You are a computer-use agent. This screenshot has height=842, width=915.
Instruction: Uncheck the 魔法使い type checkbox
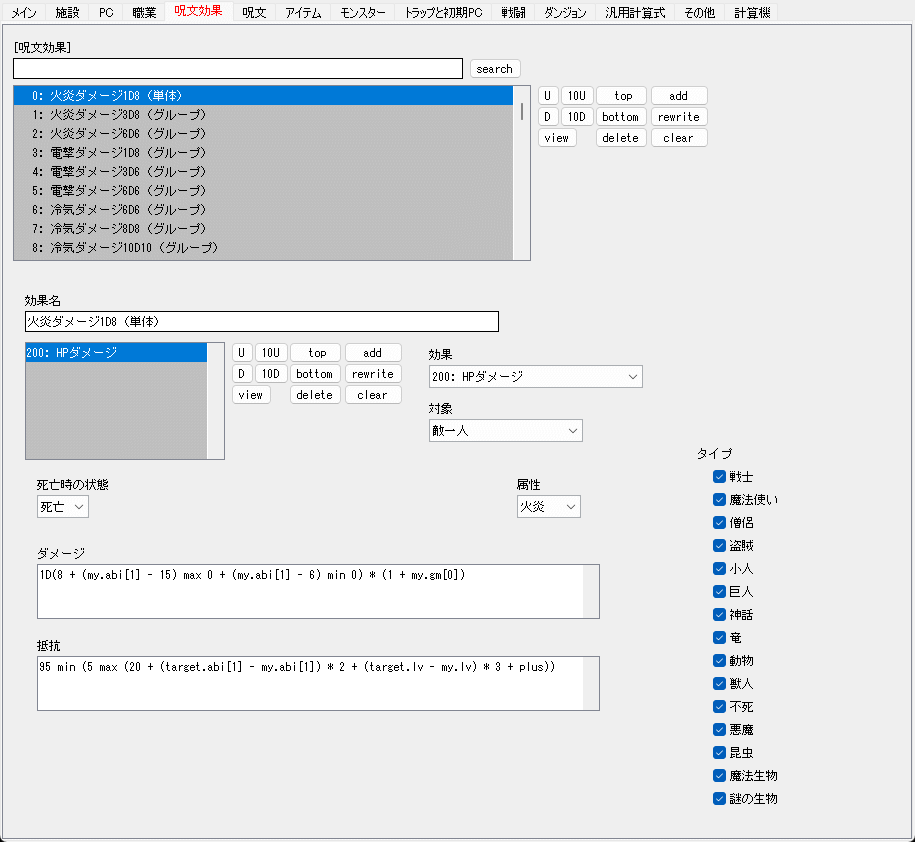pyautogui.click(x=720, y=499)
